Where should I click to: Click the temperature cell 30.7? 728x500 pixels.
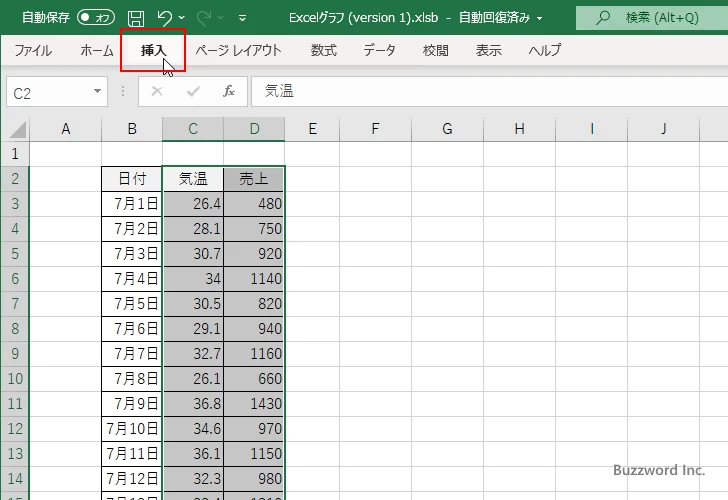pos(193,253)
